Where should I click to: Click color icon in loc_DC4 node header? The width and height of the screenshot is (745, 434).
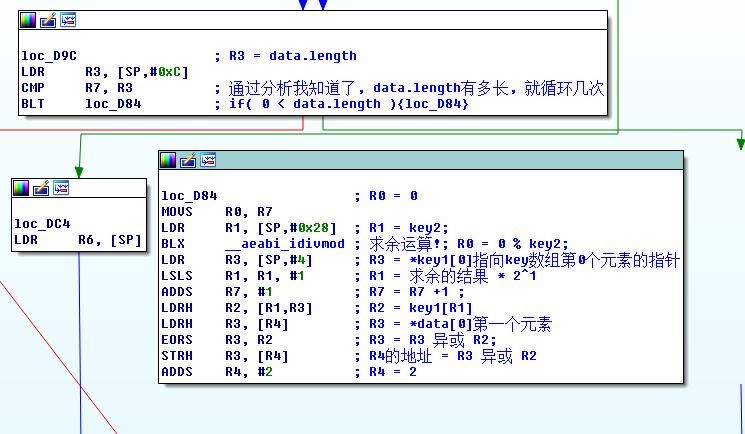(x=21, y=188)
